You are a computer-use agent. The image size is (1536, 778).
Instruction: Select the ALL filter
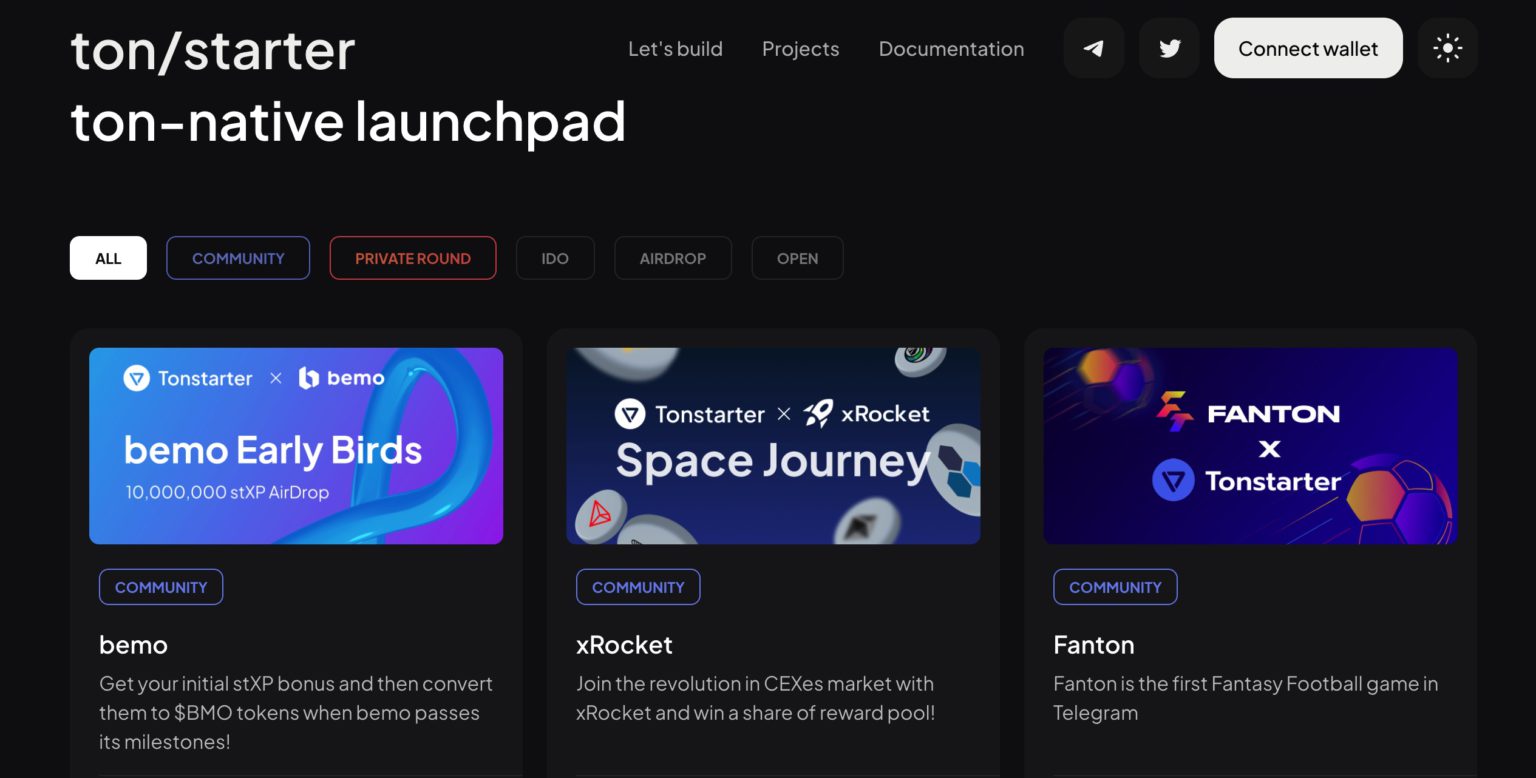108,257
